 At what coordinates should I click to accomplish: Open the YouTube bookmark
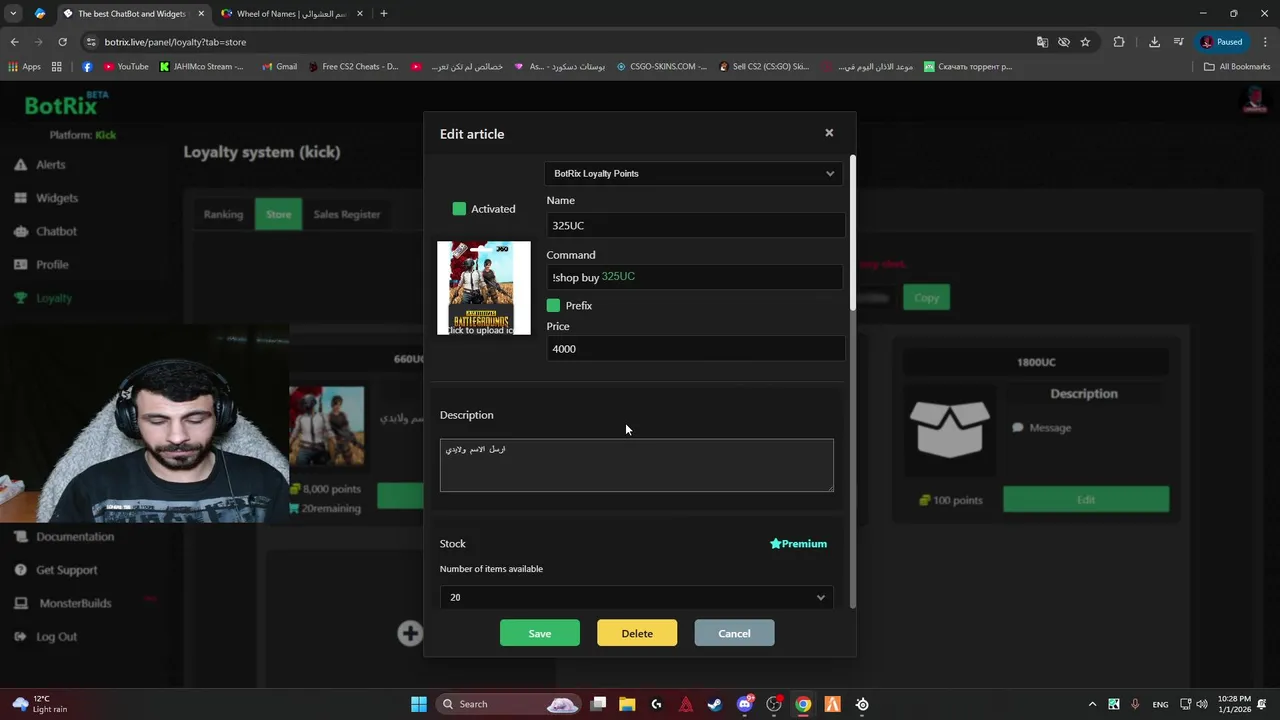coord(126,67)
